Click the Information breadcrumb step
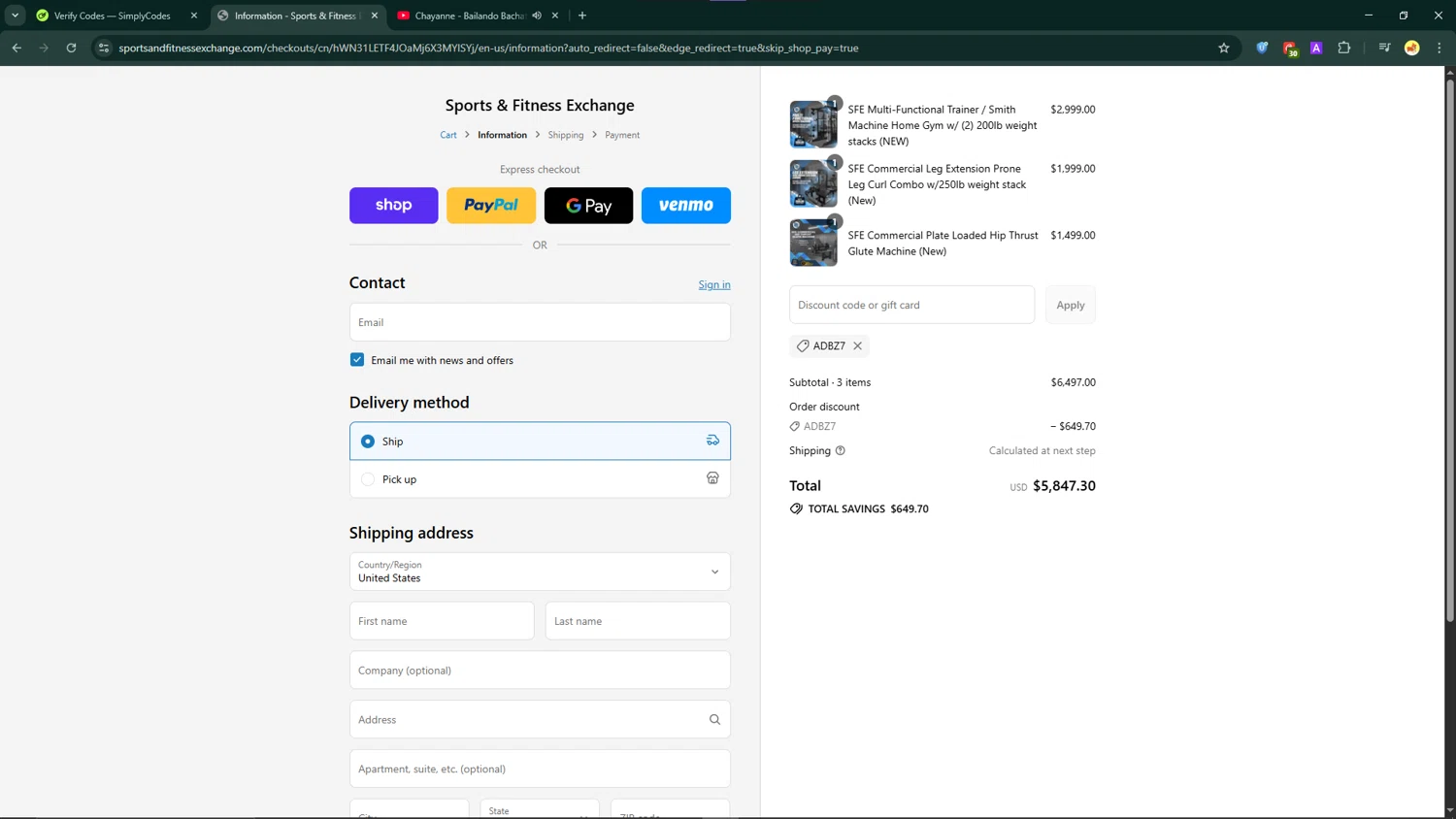This screenshot has height=819, width=1456. pyautogui.click(x=502, y=135)
